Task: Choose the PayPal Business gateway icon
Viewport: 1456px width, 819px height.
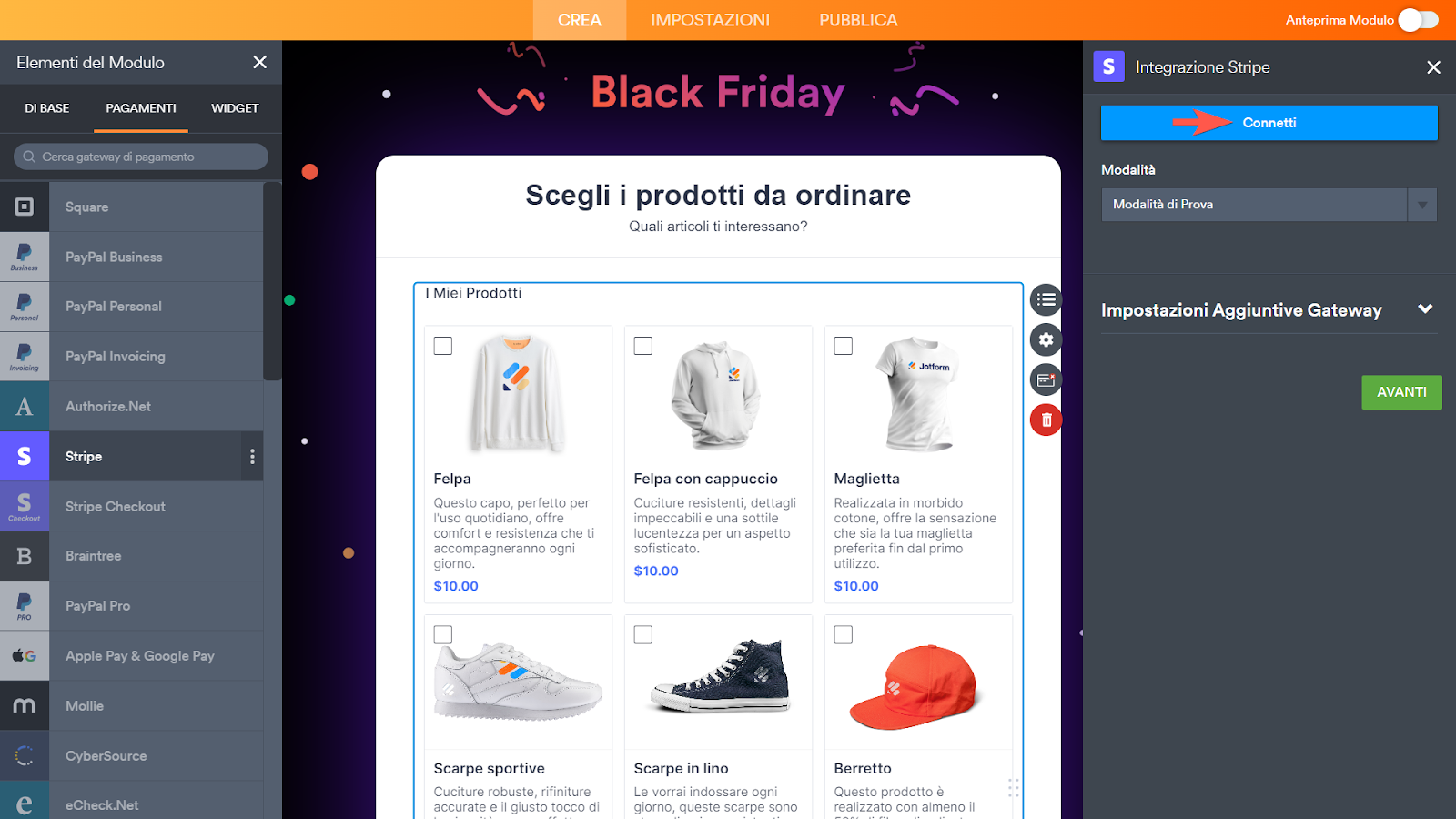Action: [x=25, y=257]
